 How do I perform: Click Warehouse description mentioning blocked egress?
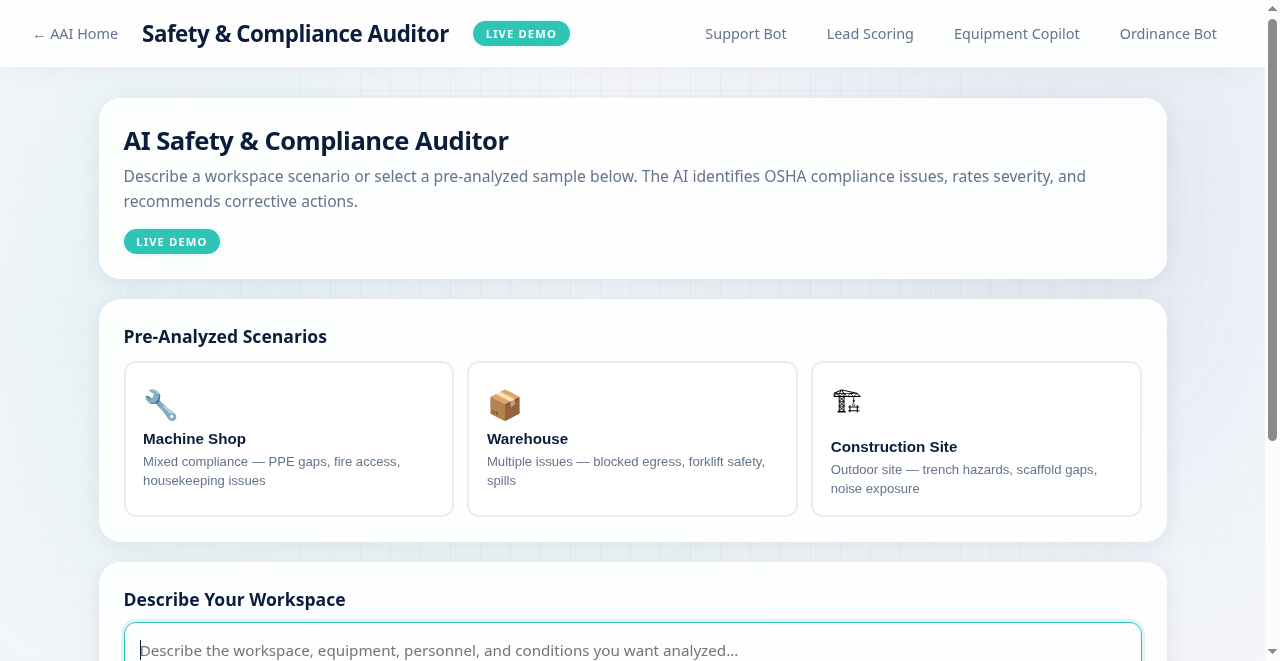click(626, 471)
